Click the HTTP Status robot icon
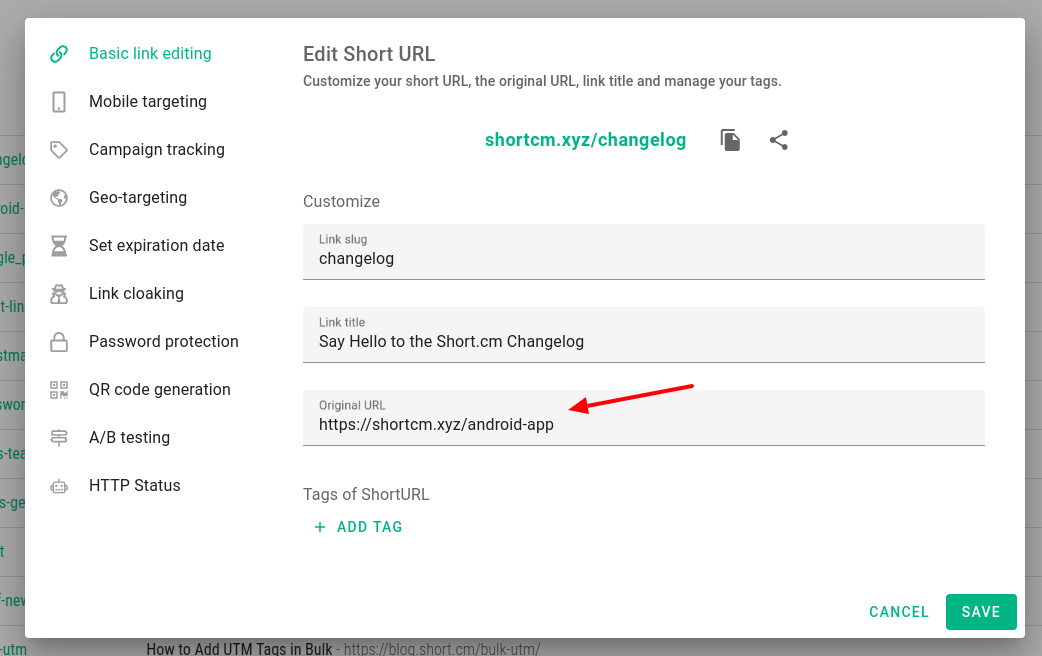1042x656 pixels. [x=59, y=486]
